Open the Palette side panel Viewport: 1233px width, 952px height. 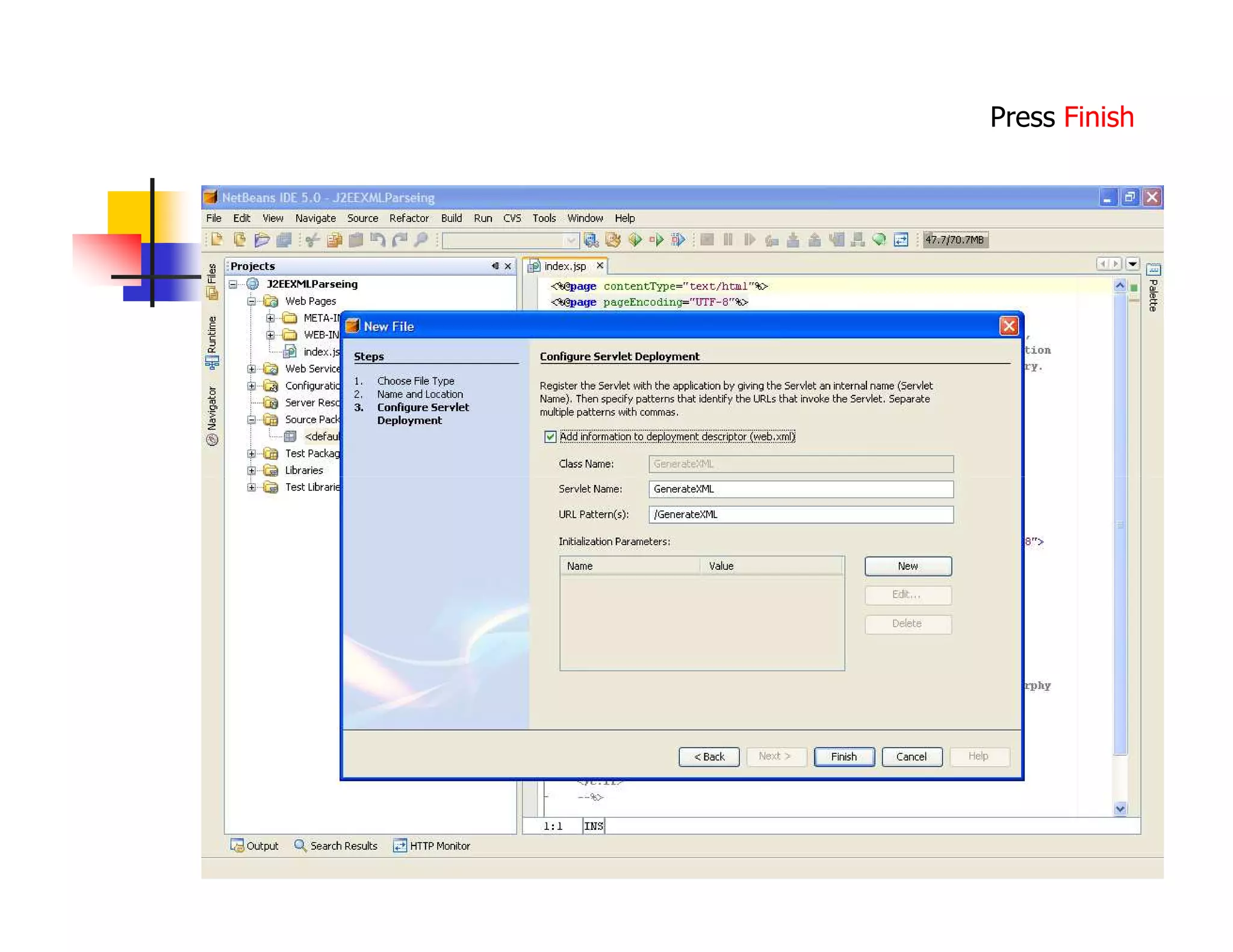[x=1153, y=288]
